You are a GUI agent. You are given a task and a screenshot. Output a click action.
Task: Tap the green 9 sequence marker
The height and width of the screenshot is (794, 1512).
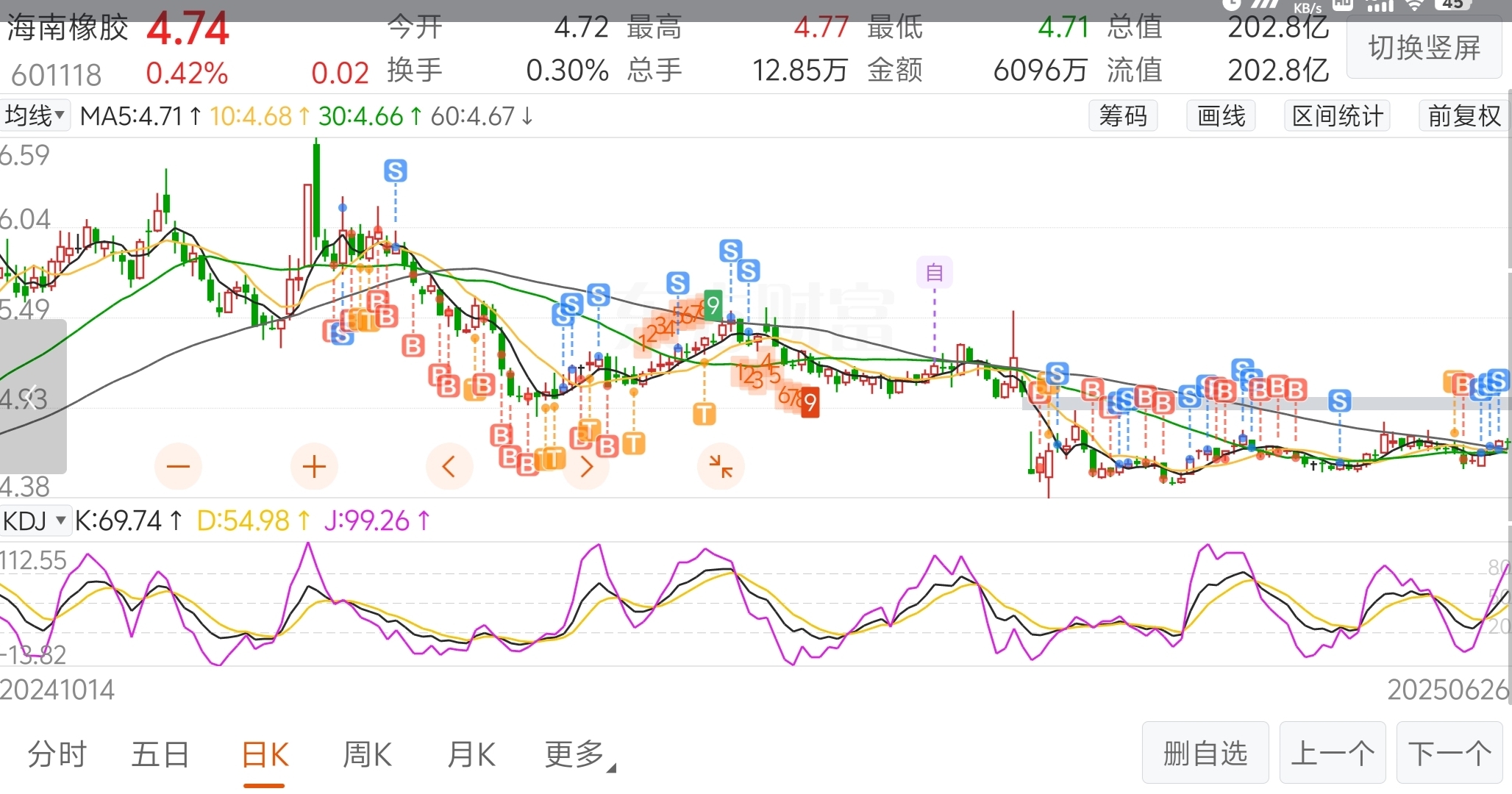[x=712, y=304]
